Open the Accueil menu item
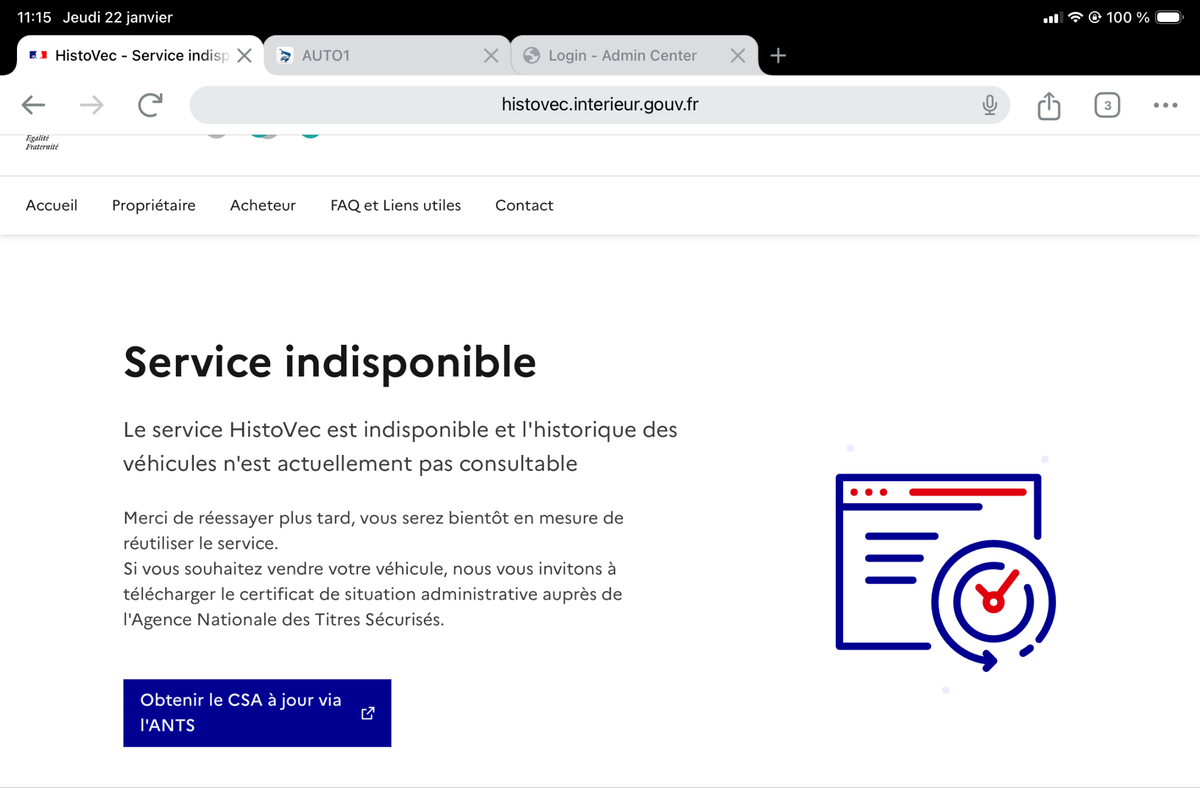 click(52, 205)
